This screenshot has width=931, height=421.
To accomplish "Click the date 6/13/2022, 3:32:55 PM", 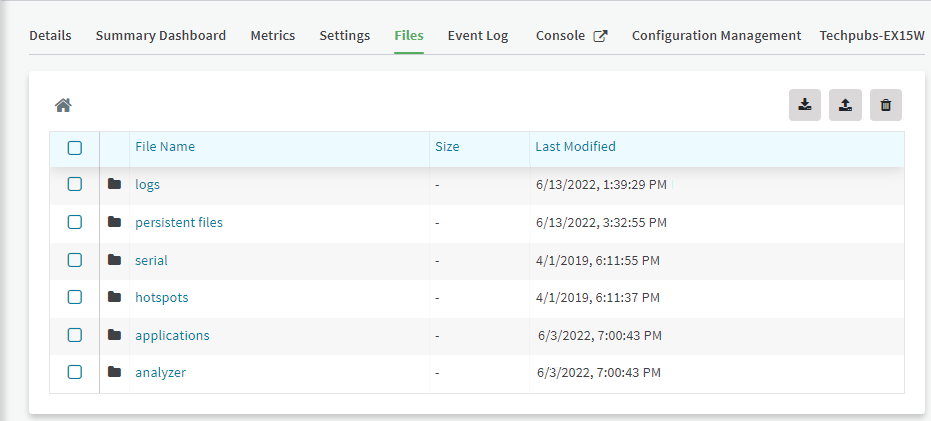I will pyautogui.click(x=601, y=223).
